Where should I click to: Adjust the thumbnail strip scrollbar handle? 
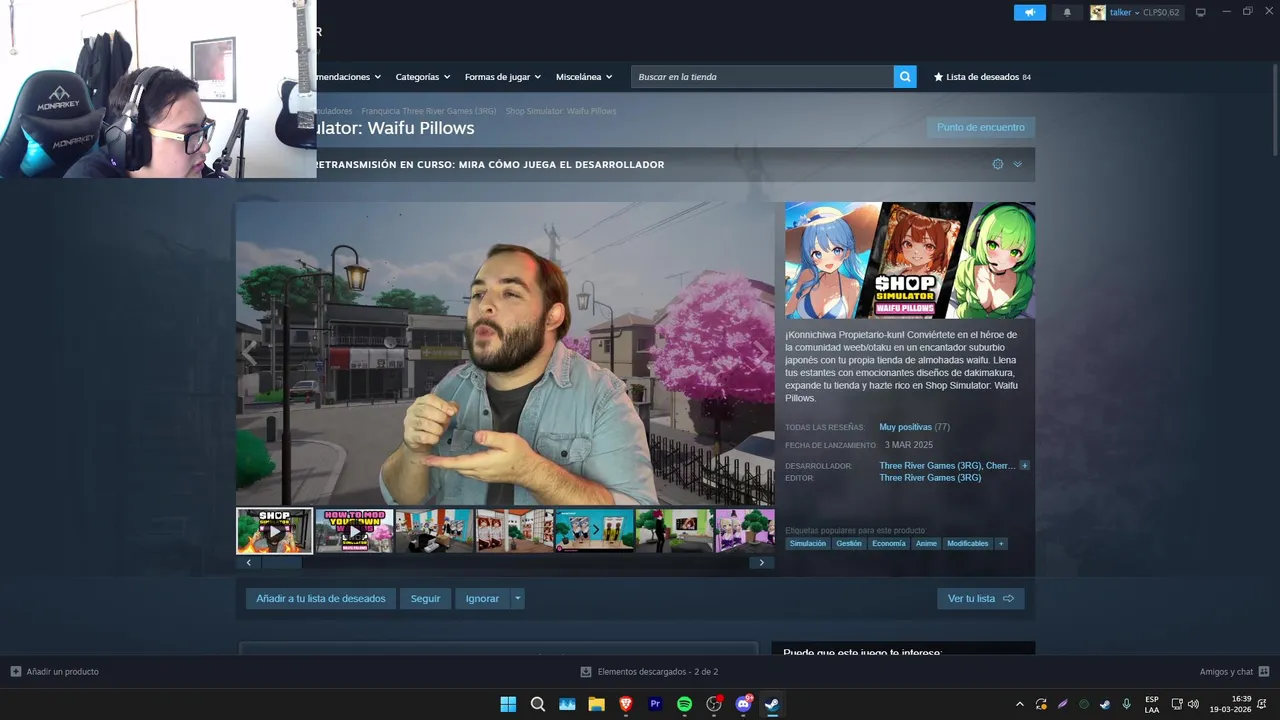[281, 563]
